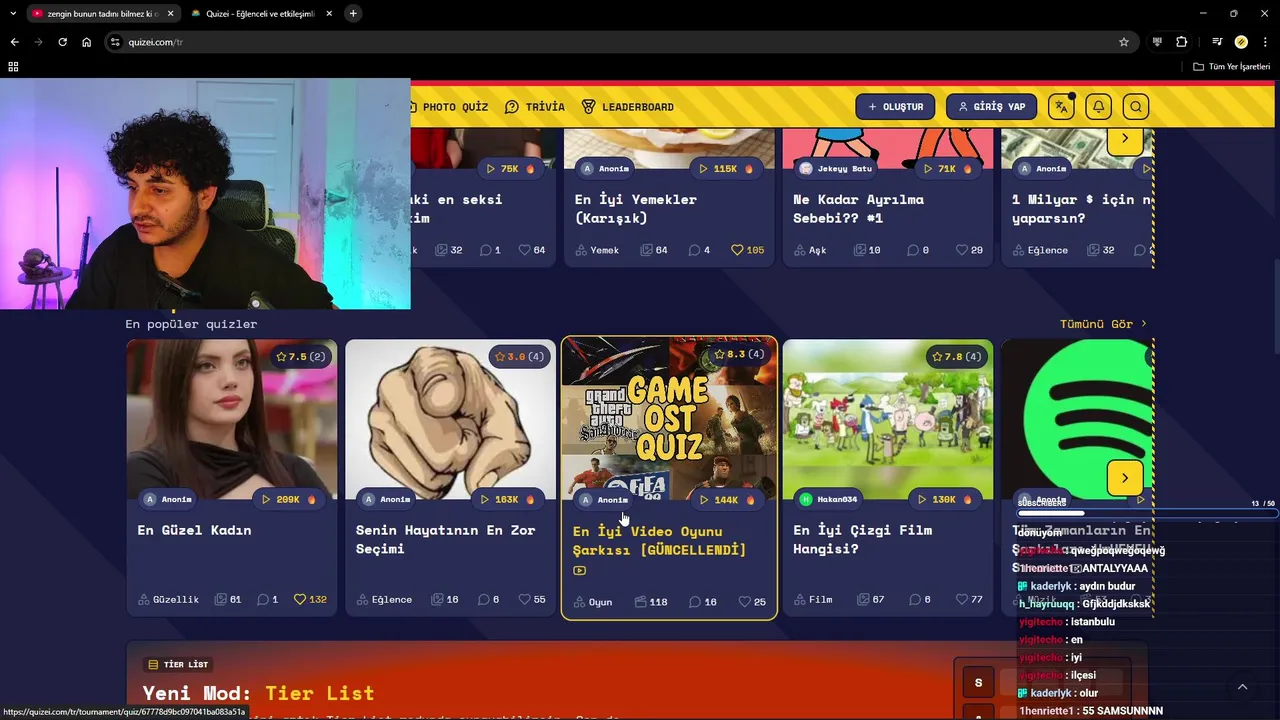Screen dimensions: 1280x720
Task: Click the Güzellik category tag
Action: pyautogui.click(x=168, y=600)
